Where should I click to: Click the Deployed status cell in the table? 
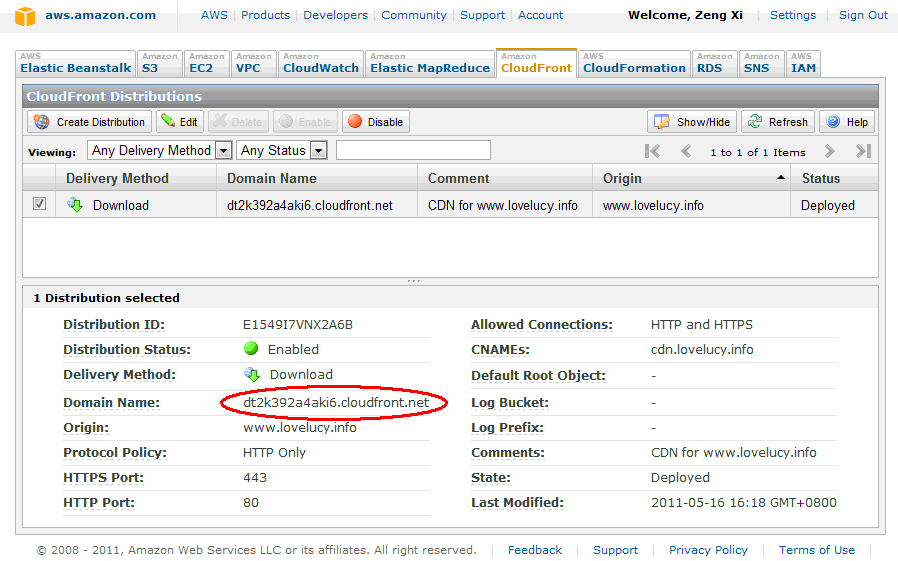click(x=828, y=205)
